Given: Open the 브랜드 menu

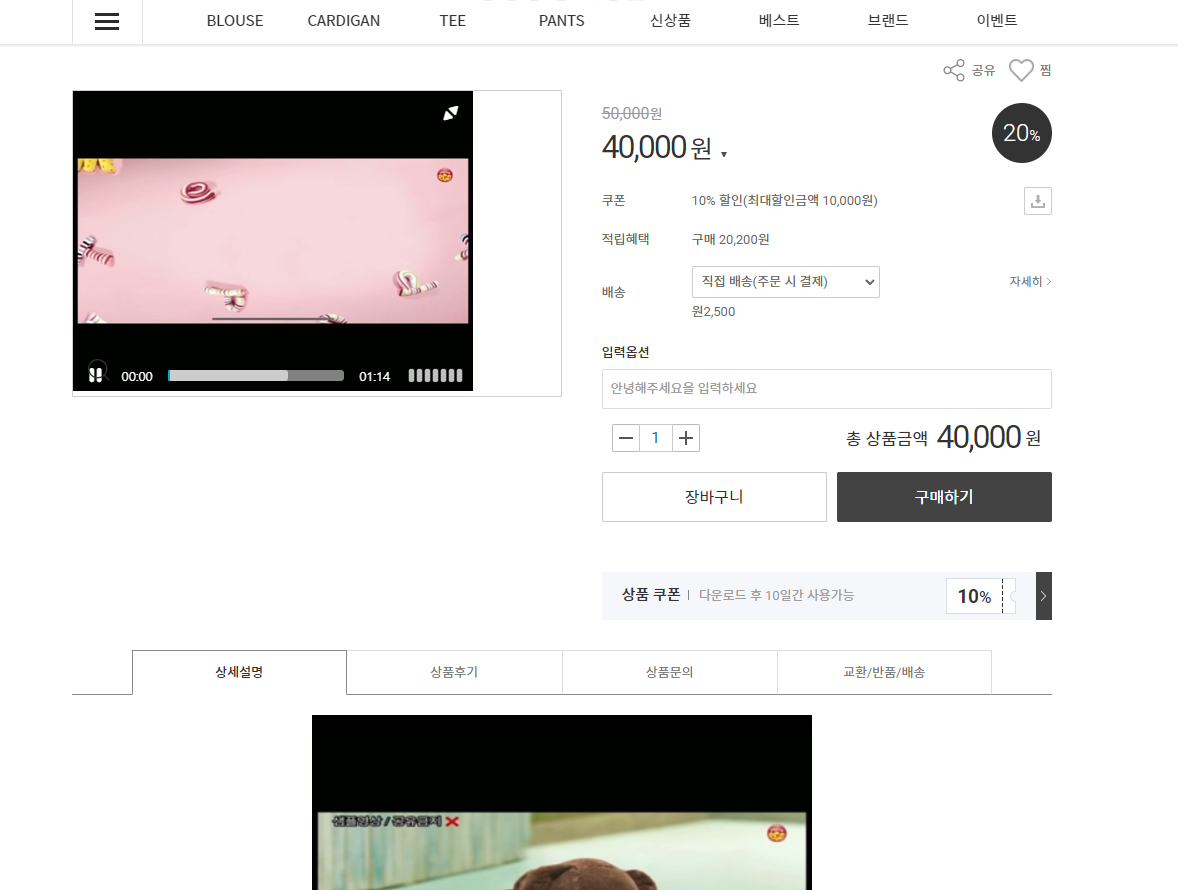Looking at the screenshot, I should (x=888, y=21).
